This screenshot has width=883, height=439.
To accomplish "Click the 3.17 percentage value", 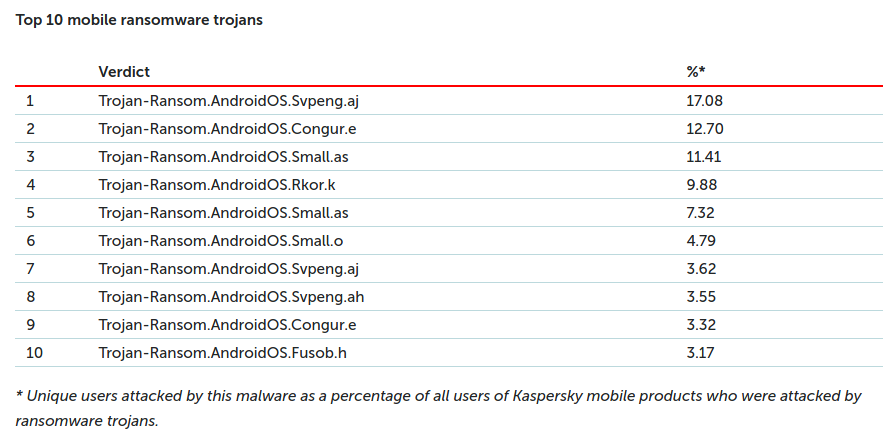I will [x=701, y=353].
